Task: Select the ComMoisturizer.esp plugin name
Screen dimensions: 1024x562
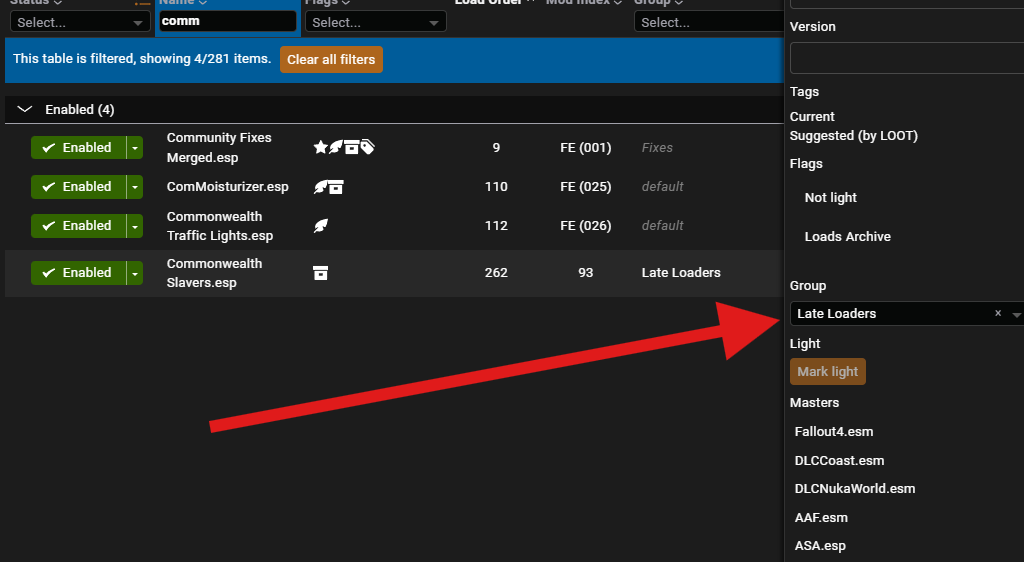Action: pos(227,187)
